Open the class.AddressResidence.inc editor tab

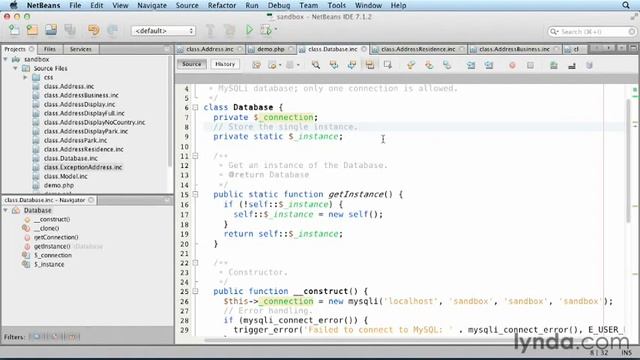point(418,49)
